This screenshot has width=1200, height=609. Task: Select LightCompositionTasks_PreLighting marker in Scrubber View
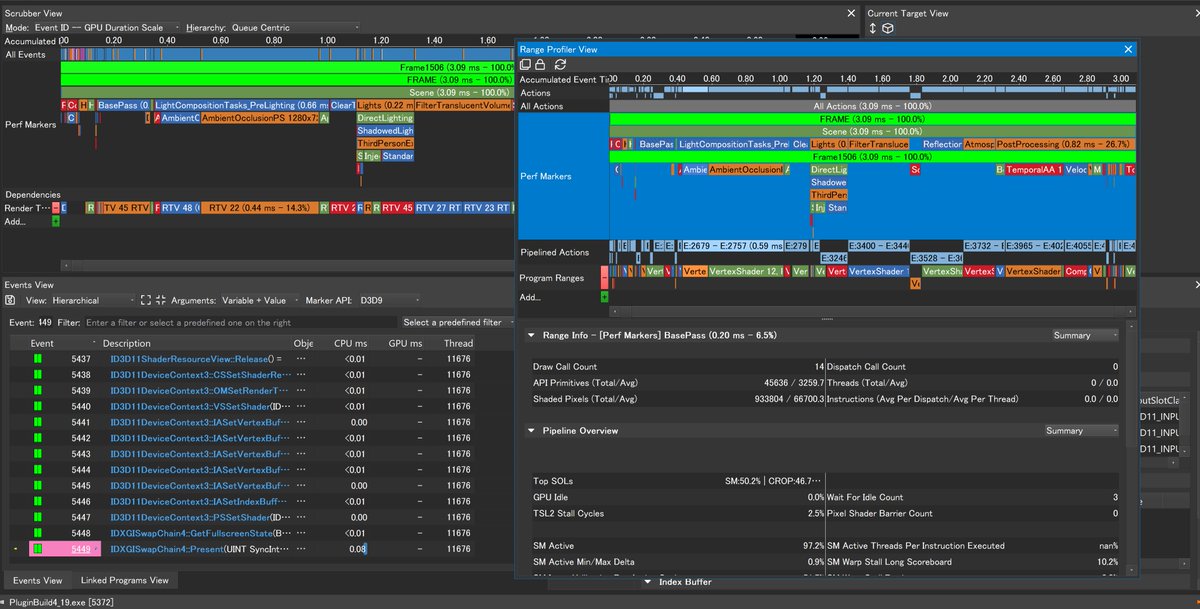click(241, 105)
